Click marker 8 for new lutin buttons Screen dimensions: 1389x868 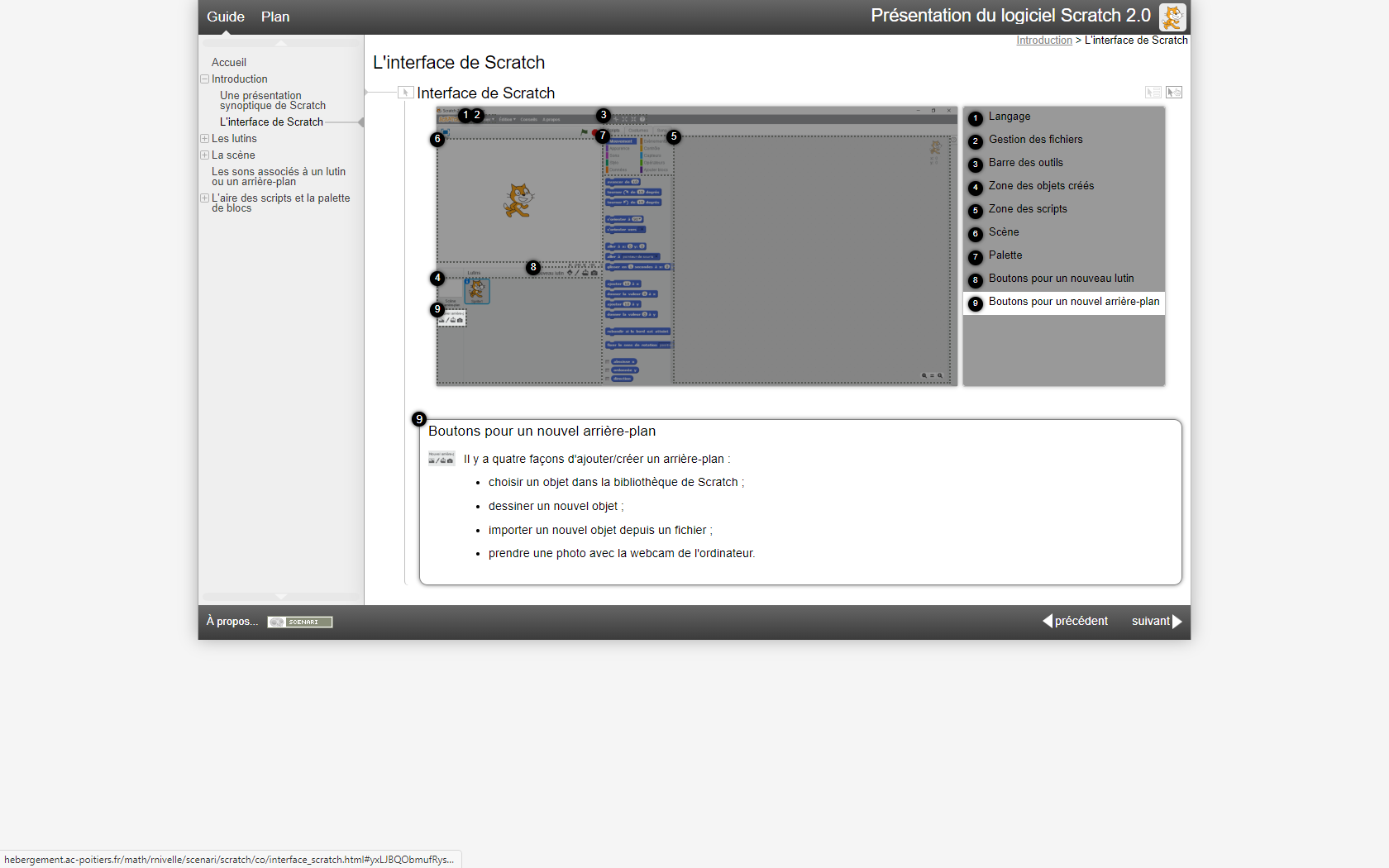pos(533,267)
